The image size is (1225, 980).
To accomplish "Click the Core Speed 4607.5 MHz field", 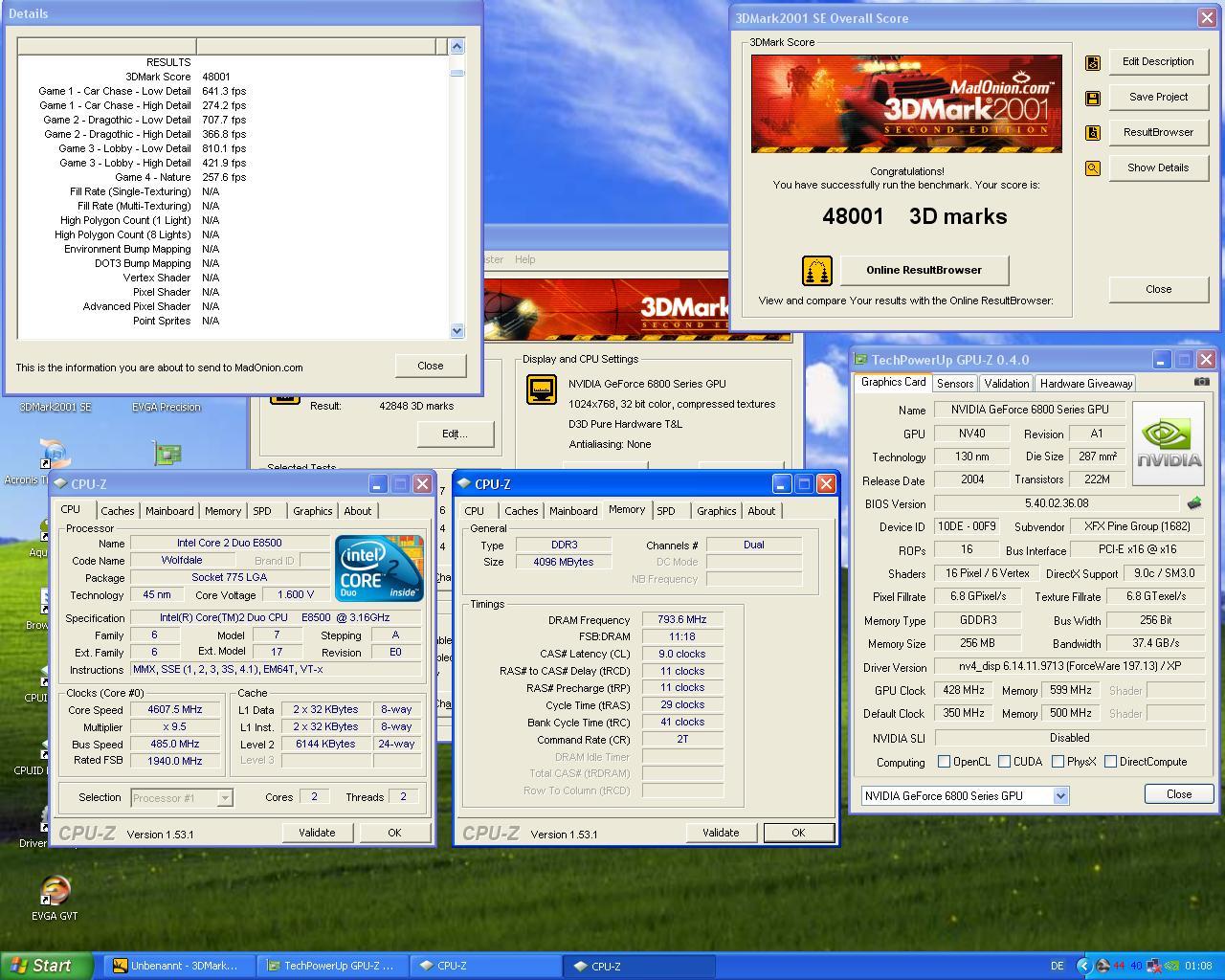I will [175, 710].
